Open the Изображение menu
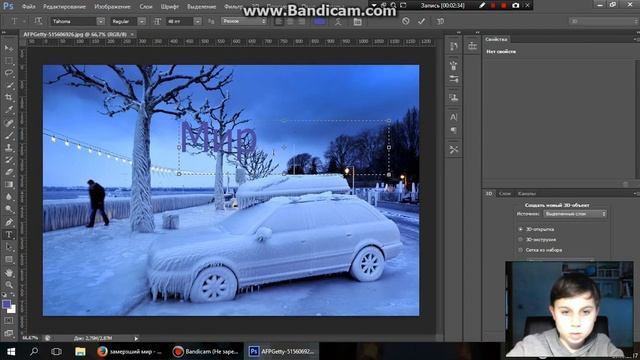Viewport: 640px width, 360px height. coord(112,7)
